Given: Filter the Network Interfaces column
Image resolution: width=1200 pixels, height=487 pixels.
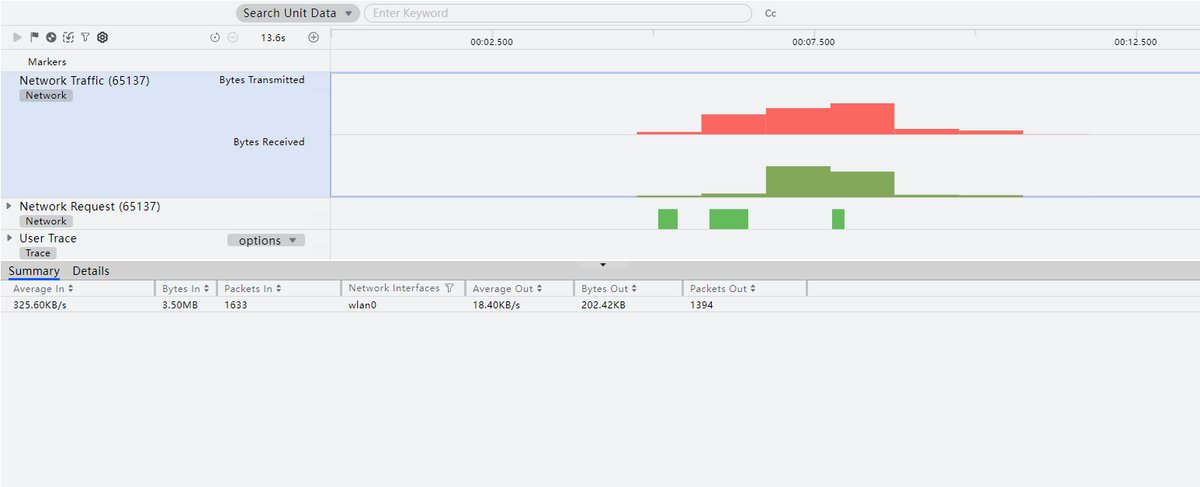Looking at the screenshot, I should (449, 288).
